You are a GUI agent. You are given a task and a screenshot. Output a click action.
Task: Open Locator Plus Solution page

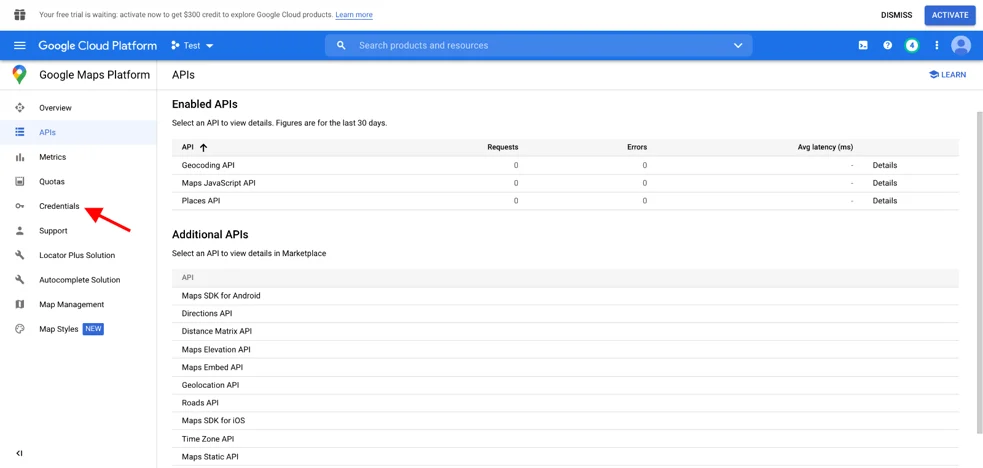(x=78, y=255)
